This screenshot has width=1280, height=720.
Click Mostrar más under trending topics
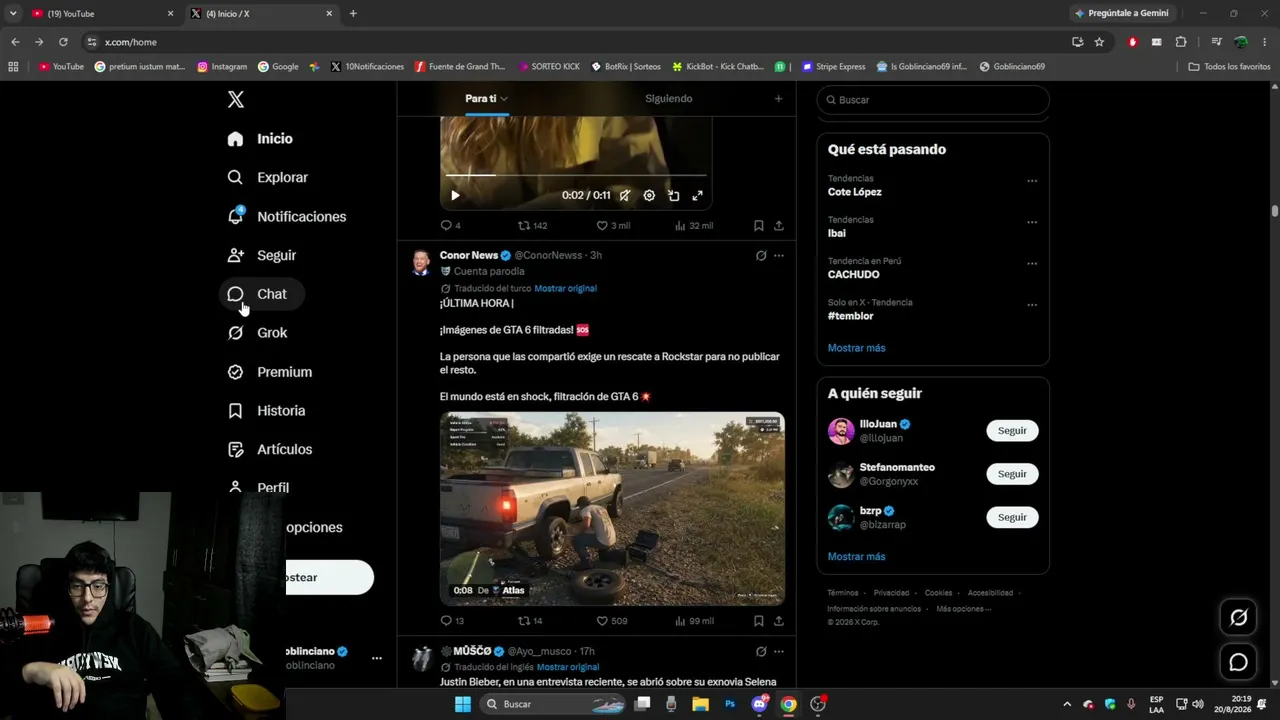click(x=856, y=348)
